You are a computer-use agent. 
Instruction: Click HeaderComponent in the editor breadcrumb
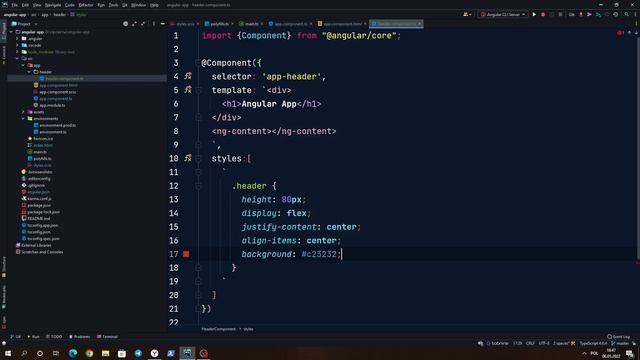pos(218,329)
